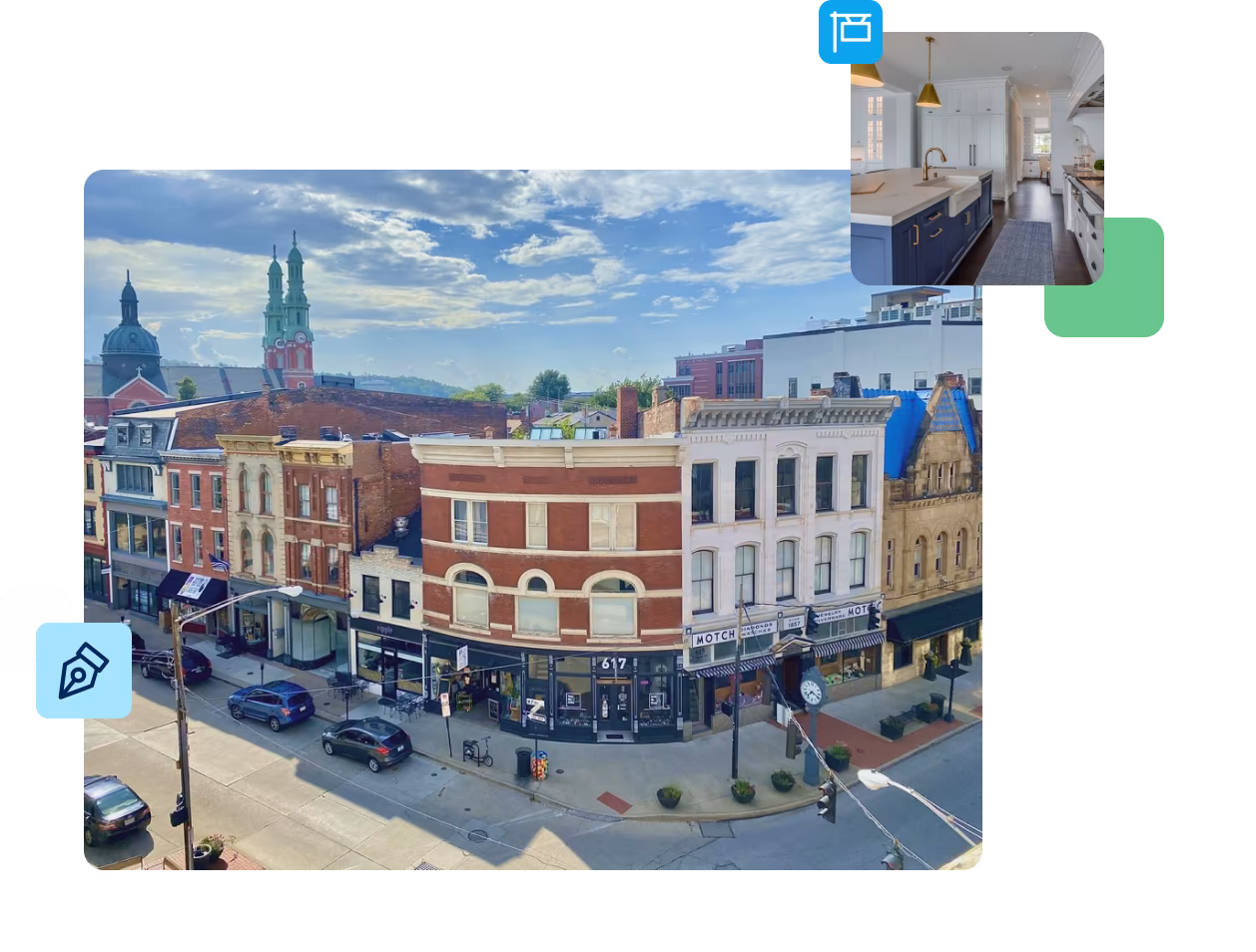Click the runner rug in kitchen photo
Screen dimensions: 1256x952
pyautogui.click(x=1016, y=251)
